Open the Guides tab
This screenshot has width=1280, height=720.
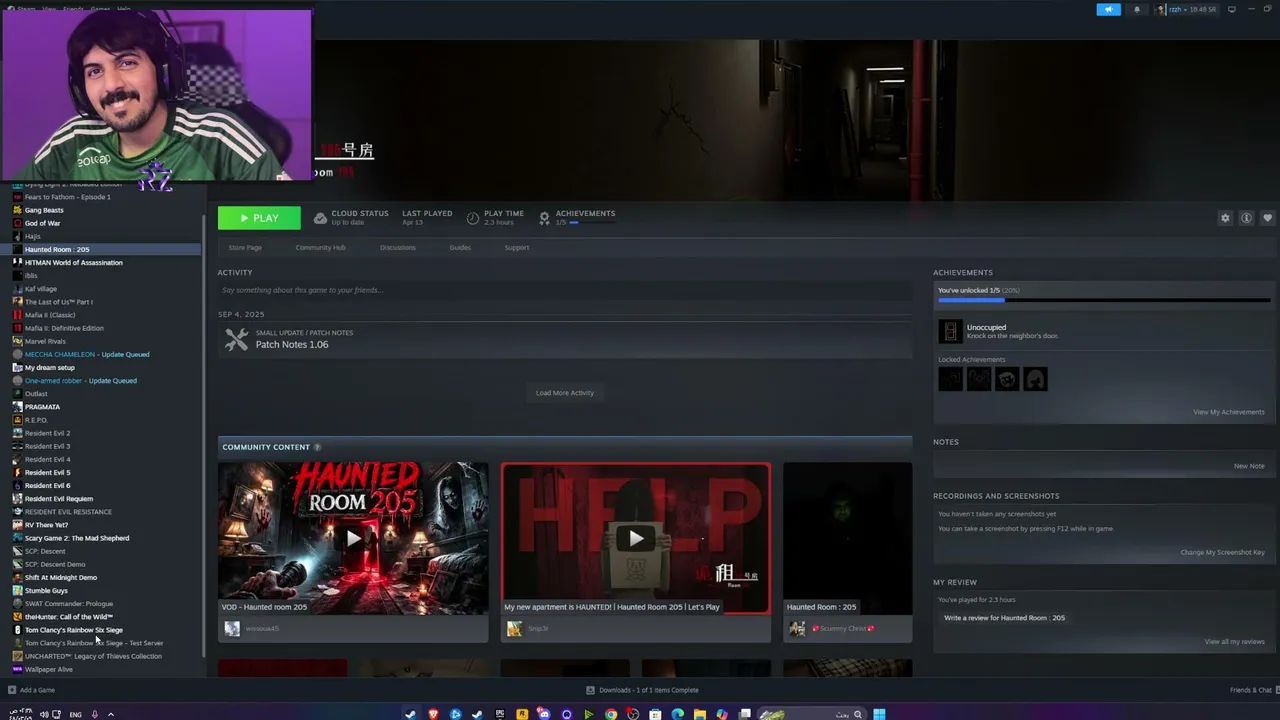[x=460, y=248]
